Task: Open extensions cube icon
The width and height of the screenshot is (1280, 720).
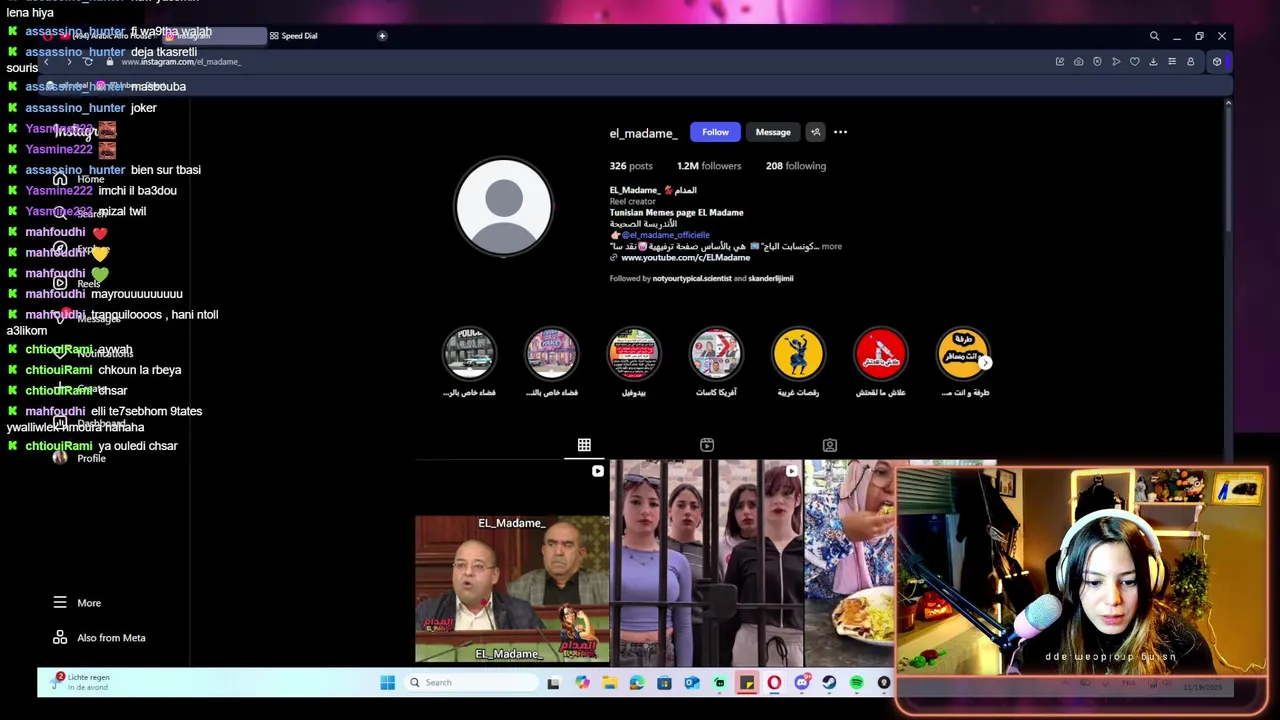Action: pyautogui.click(x=1217, y=62)
